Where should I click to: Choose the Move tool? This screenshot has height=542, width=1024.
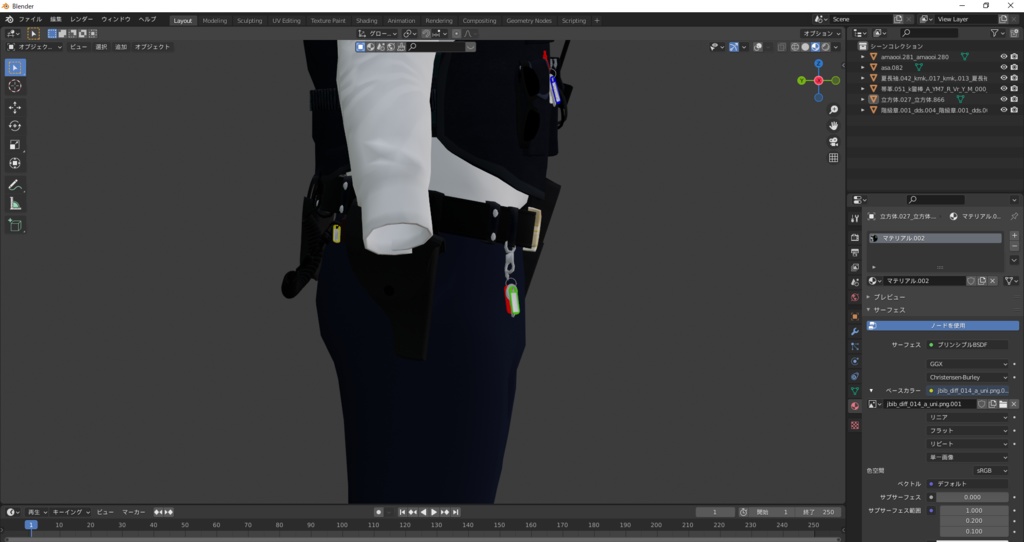(15, 107)
